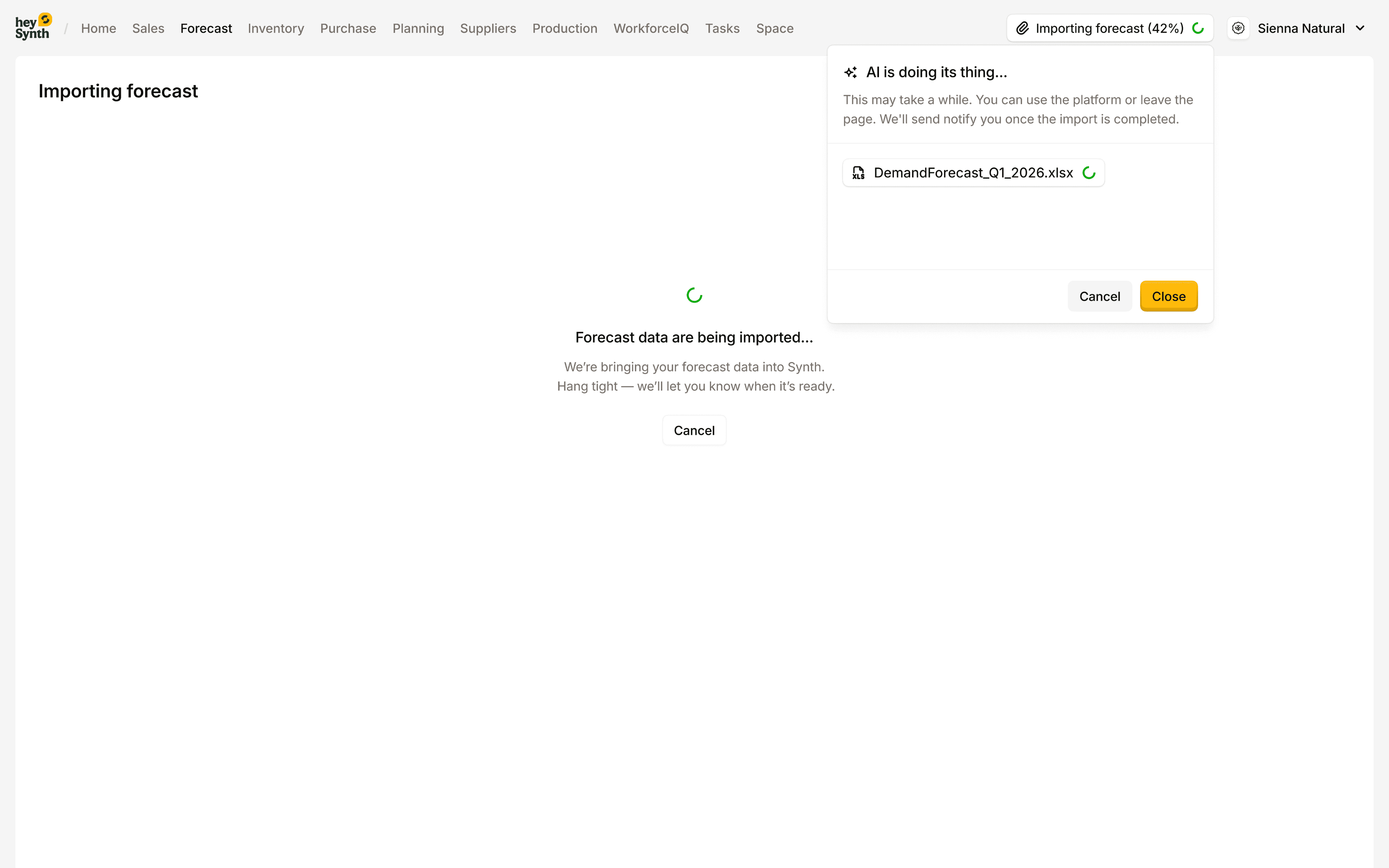This screenshot has width=1389, height=868.
Task: Expand the Sienna Natural dropdown chevron
Action: 1360,28
